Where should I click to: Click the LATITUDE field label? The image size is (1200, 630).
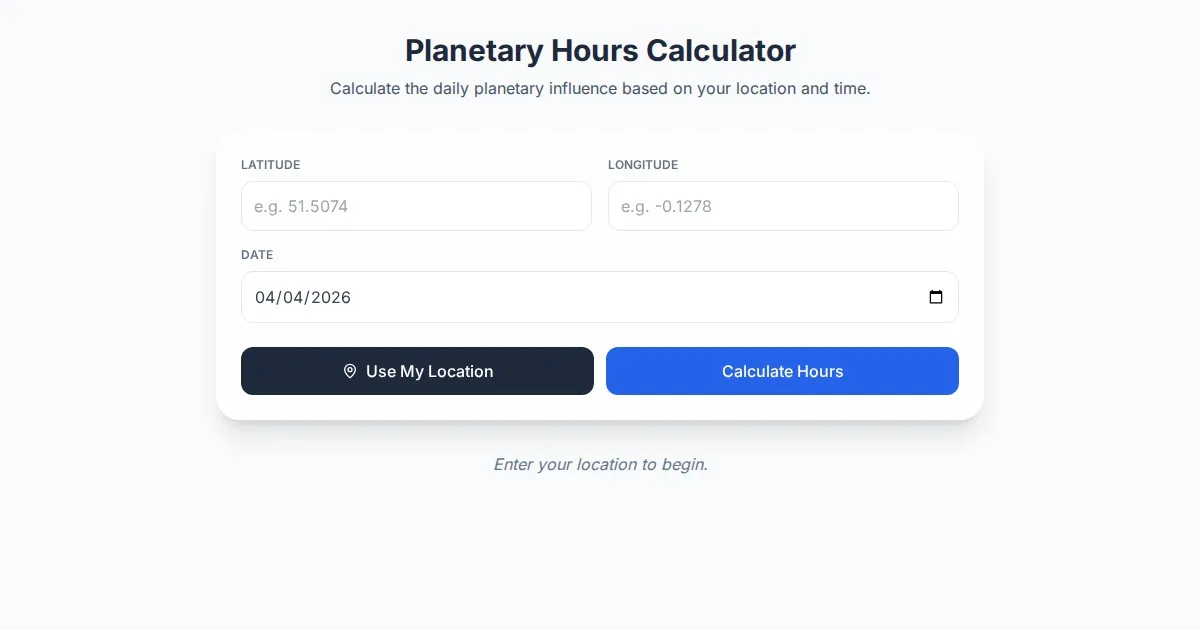point(270,165)
